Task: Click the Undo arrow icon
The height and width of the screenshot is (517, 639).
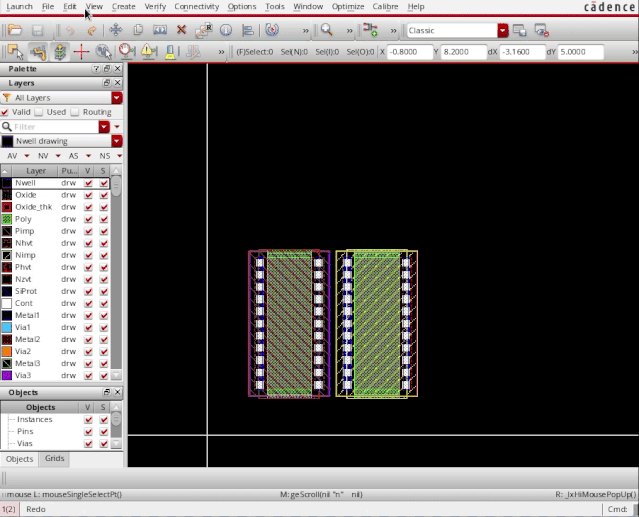Action: (70, 30)
